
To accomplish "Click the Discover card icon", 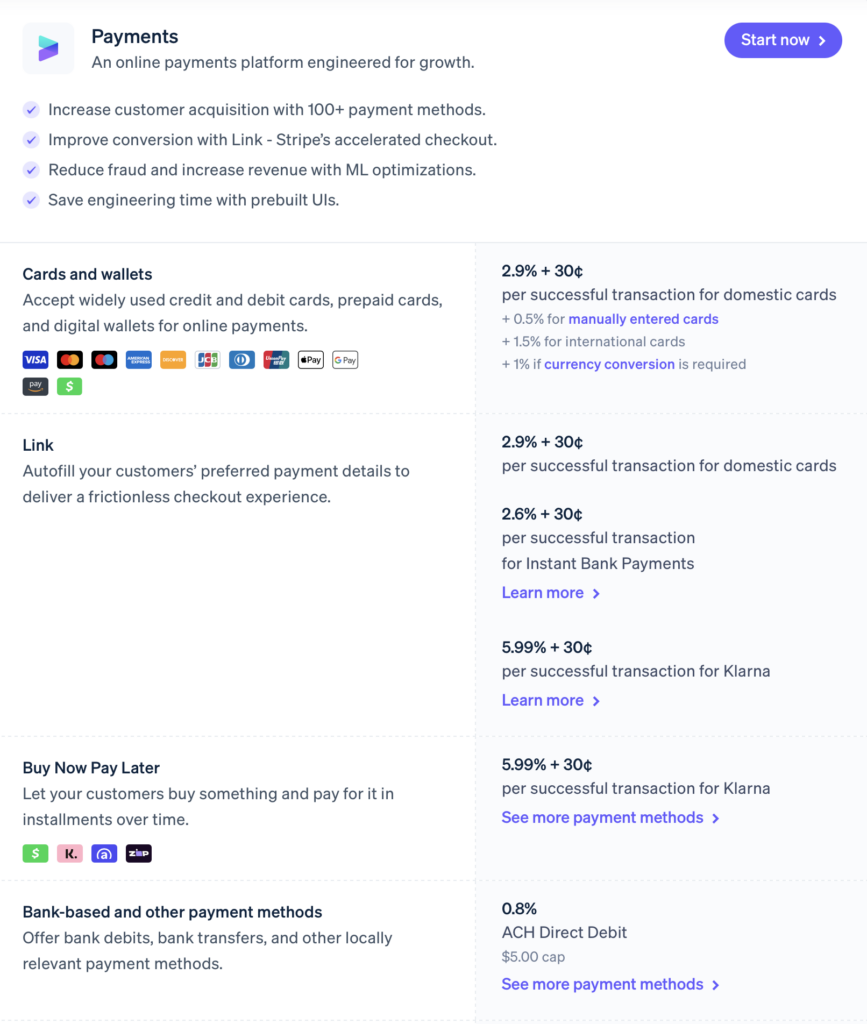I will click(x=172, y=360).
